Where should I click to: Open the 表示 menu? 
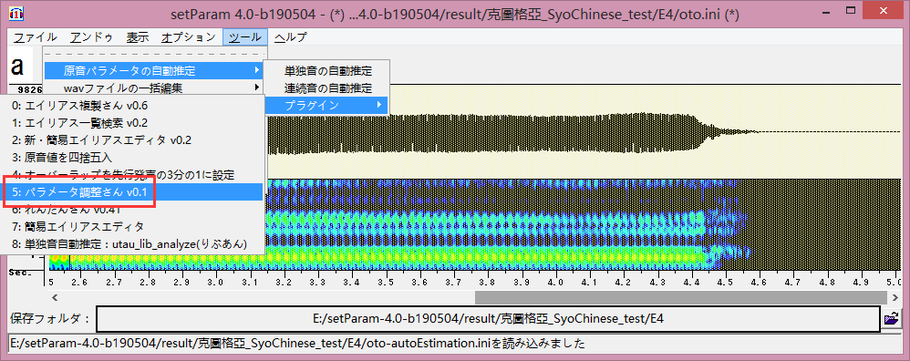(138, 38)
